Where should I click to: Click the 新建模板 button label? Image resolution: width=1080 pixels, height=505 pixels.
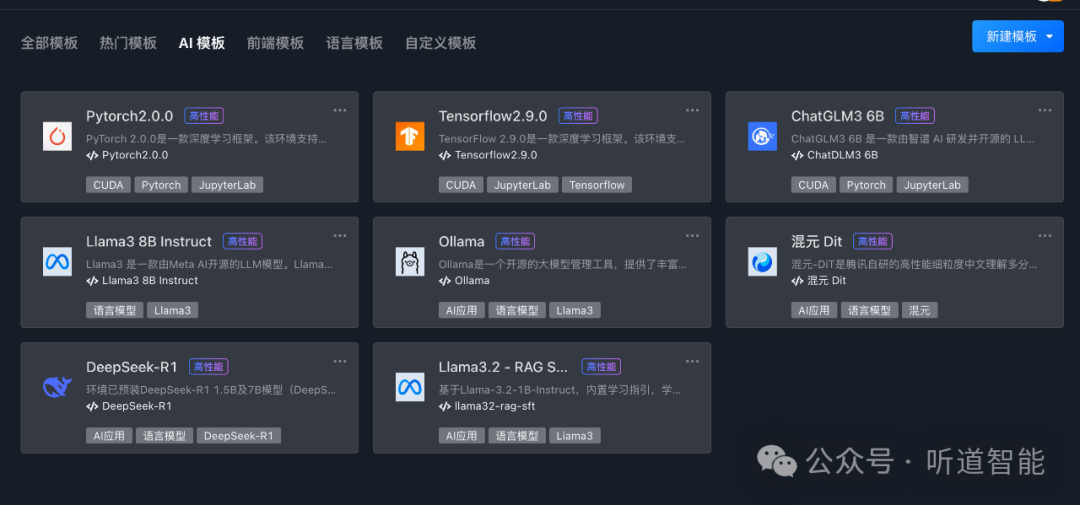(1011, 37)
